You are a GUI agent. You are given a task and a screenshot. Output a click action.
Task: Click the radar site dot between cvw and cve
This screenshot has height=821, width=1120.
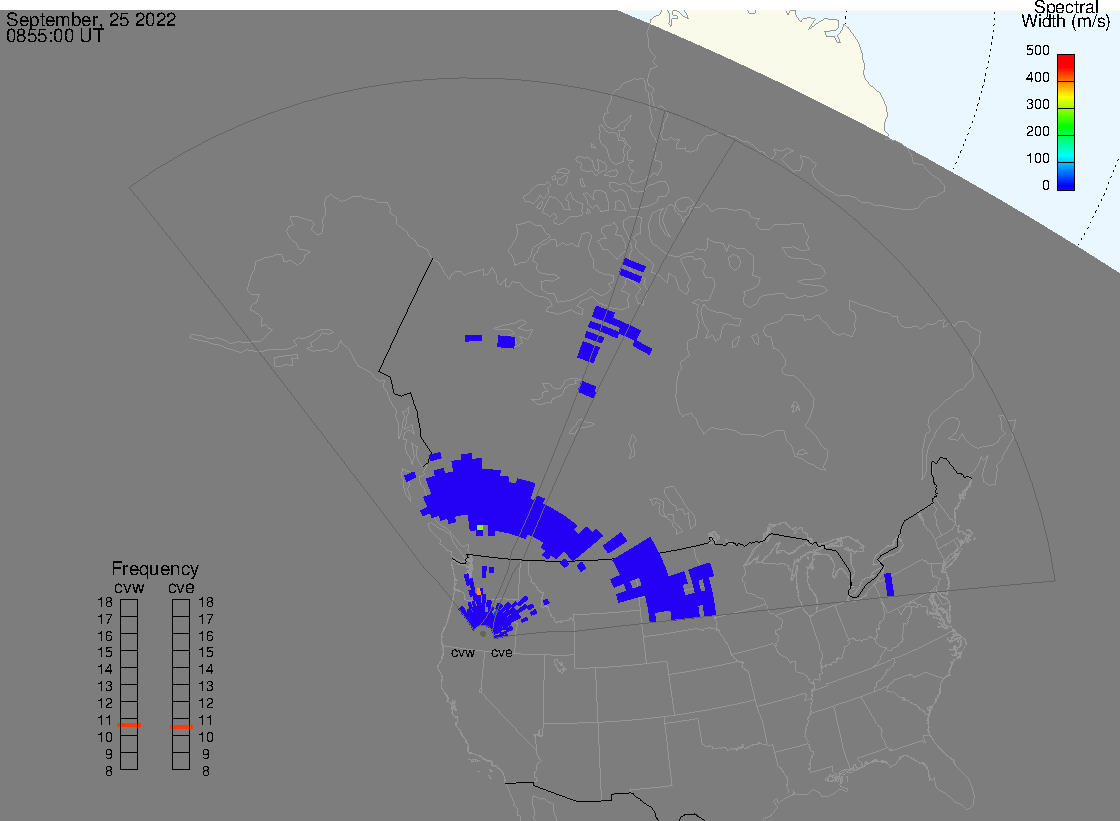[x=484, y=634]
